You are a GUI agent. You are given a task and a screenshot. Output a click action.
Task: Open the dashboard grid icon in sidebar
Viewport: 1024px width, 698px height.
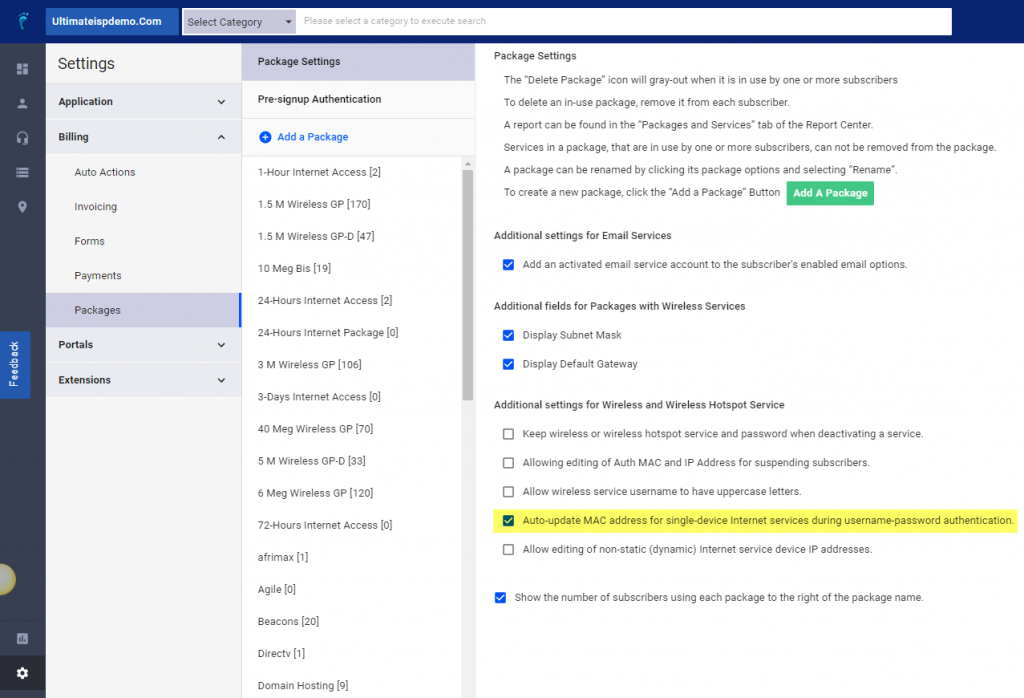click(20, 70)
